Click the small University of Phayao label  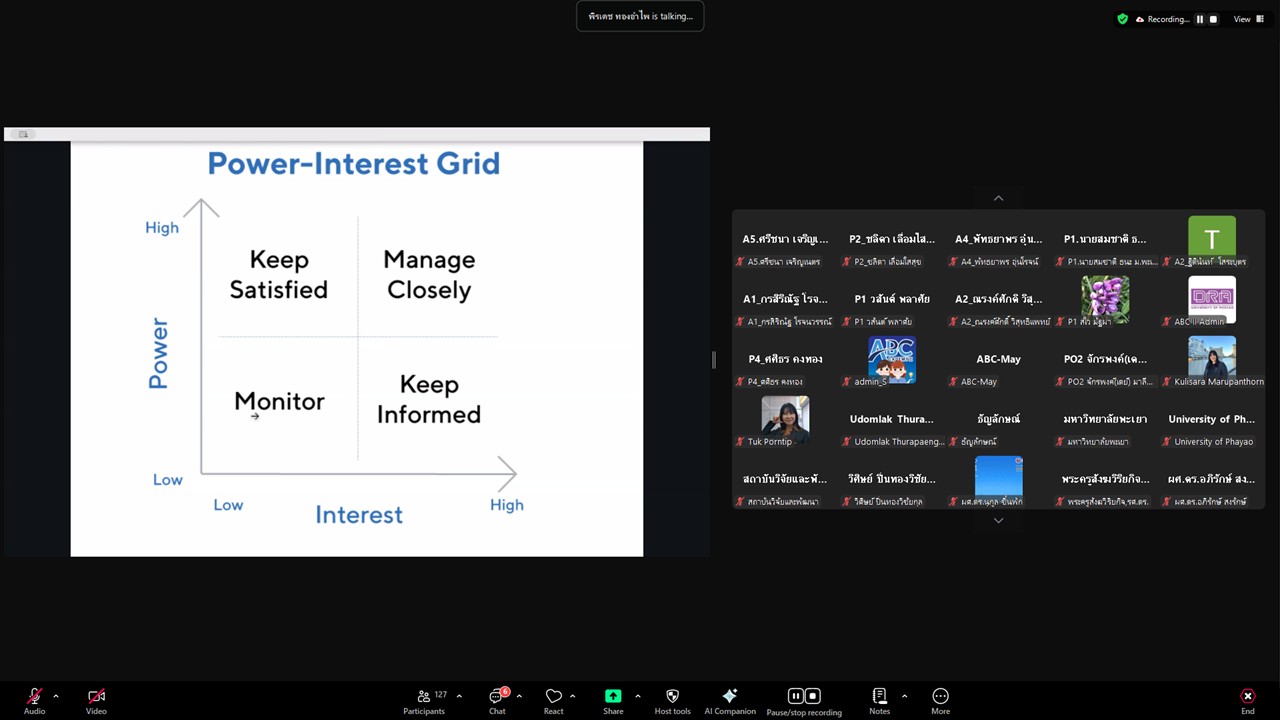(1213, 441)
